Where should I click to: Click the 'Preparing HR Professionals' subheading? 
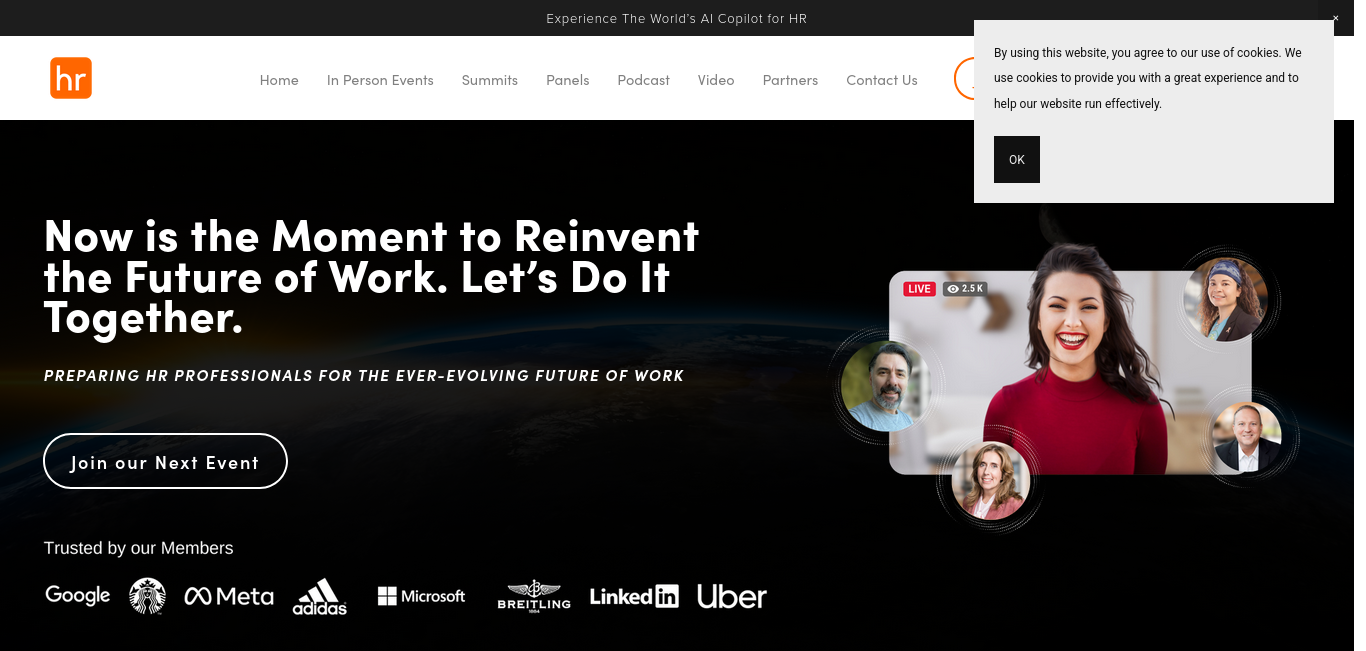pyautogui.click(x=364, y=376)
